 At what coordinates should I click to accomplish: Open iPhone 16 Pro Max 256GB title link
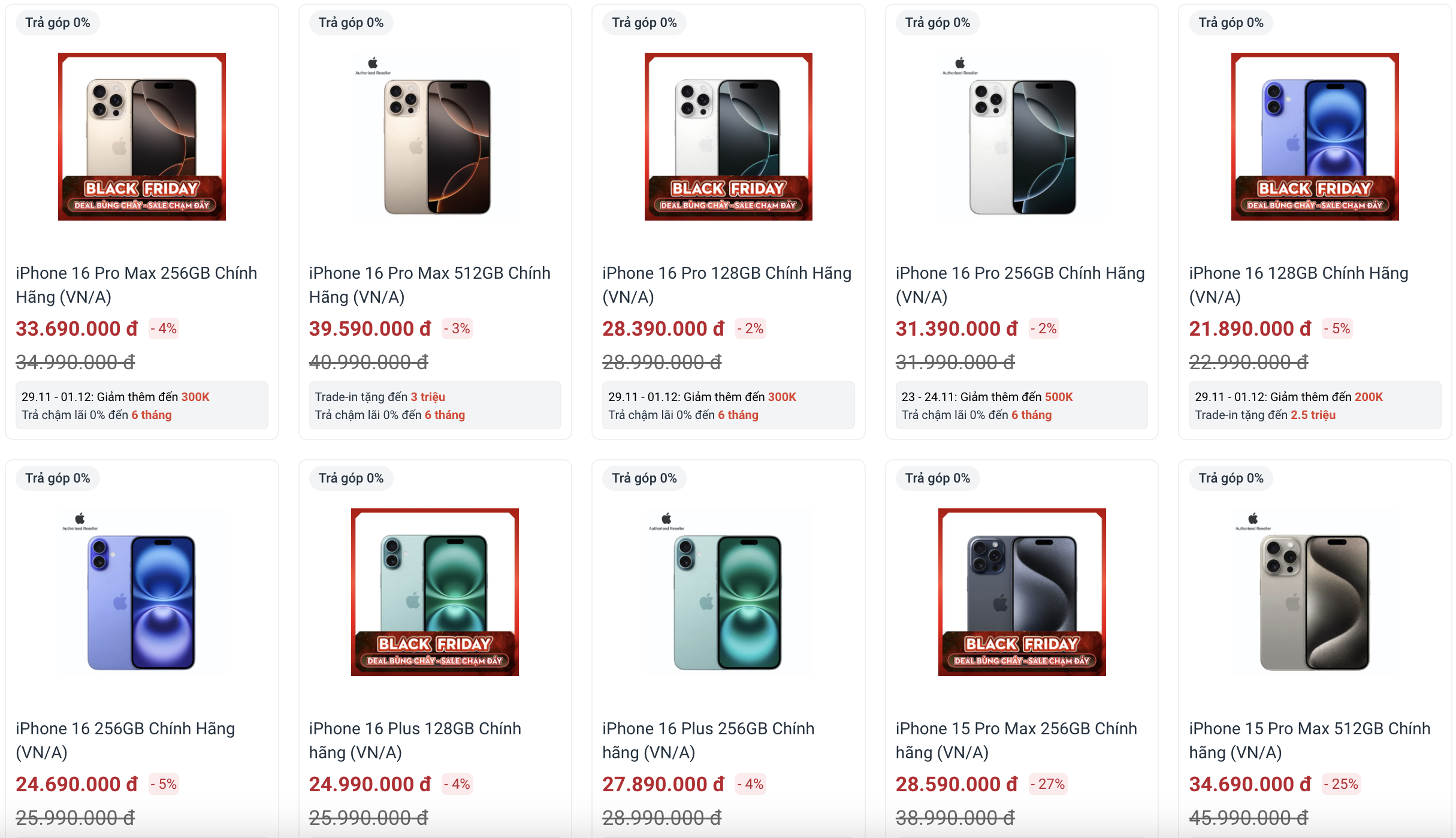(136, 285)
